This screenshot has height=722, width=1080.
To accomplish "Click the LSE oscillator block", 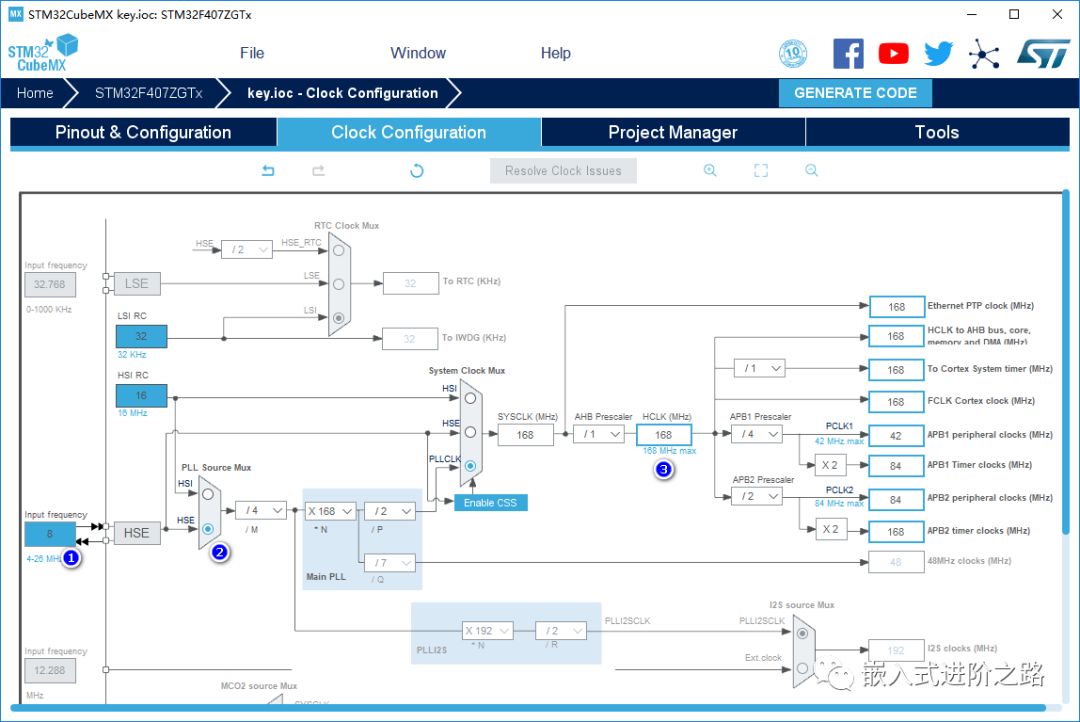I will click(136, 283).
